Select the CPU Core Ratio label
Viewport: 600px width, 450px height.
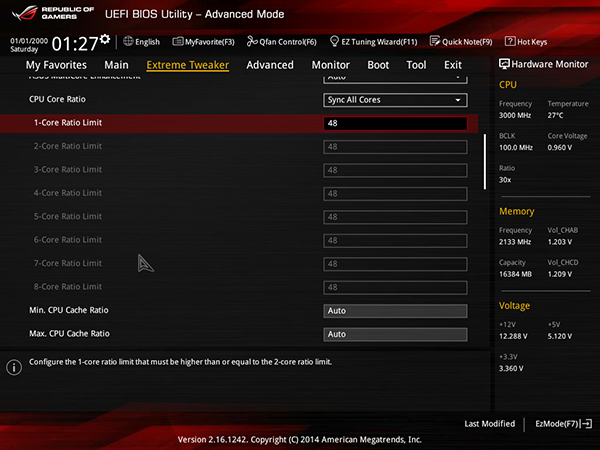[57, 99]
